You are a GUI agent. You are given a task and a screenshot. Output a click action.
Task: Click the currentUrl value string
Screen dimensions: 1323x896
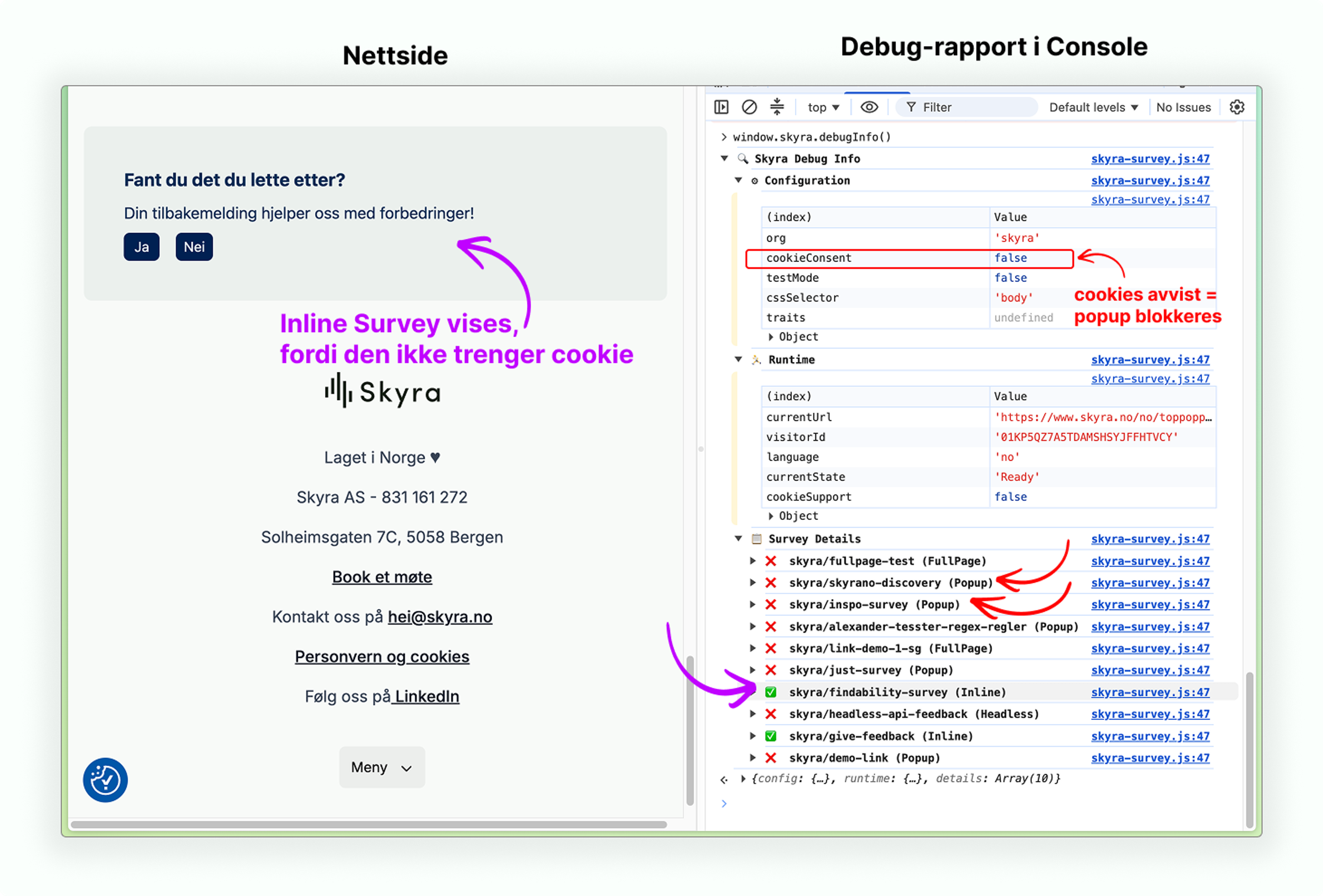tap(1103, 417)
